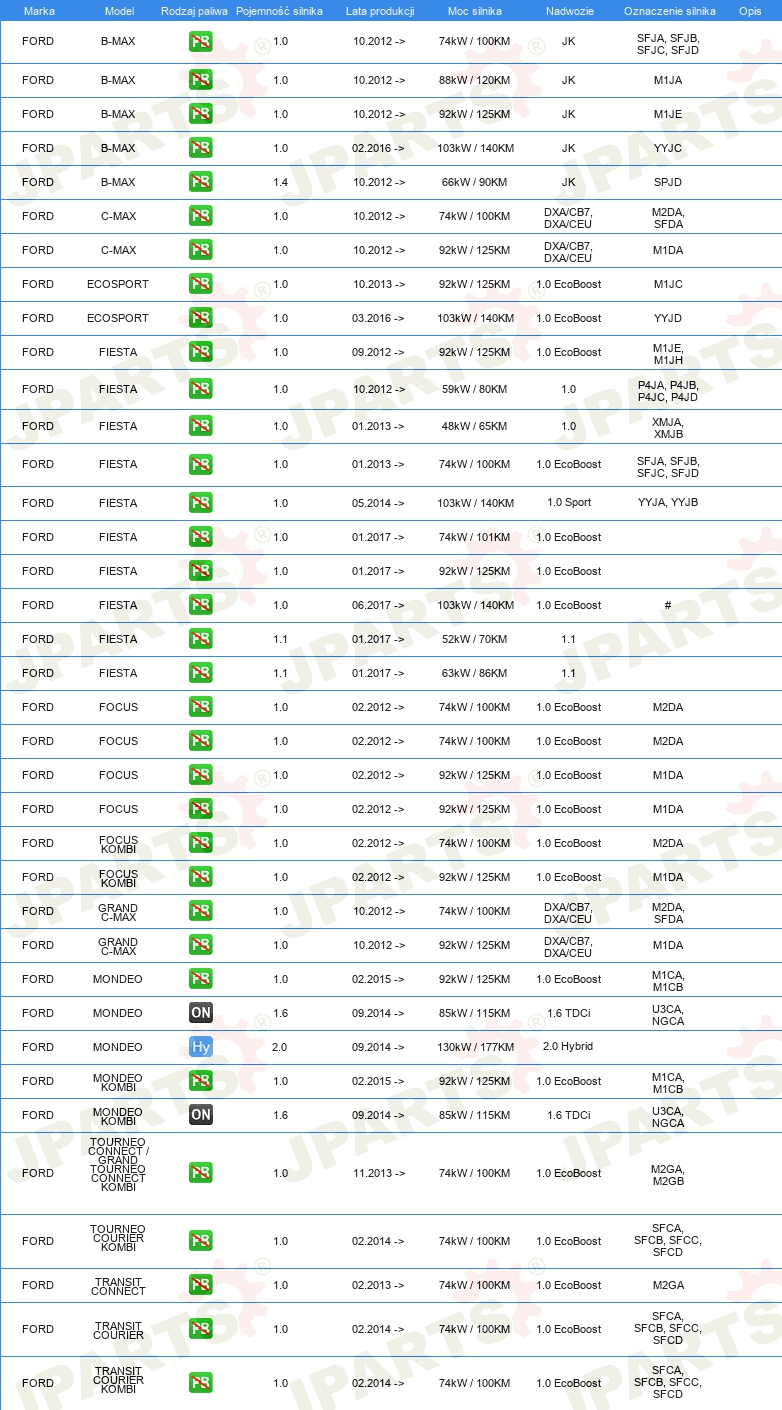Click the '05.2014 ->' production date cell
This screenshot has width=782, height=1410.
(379, 503)
